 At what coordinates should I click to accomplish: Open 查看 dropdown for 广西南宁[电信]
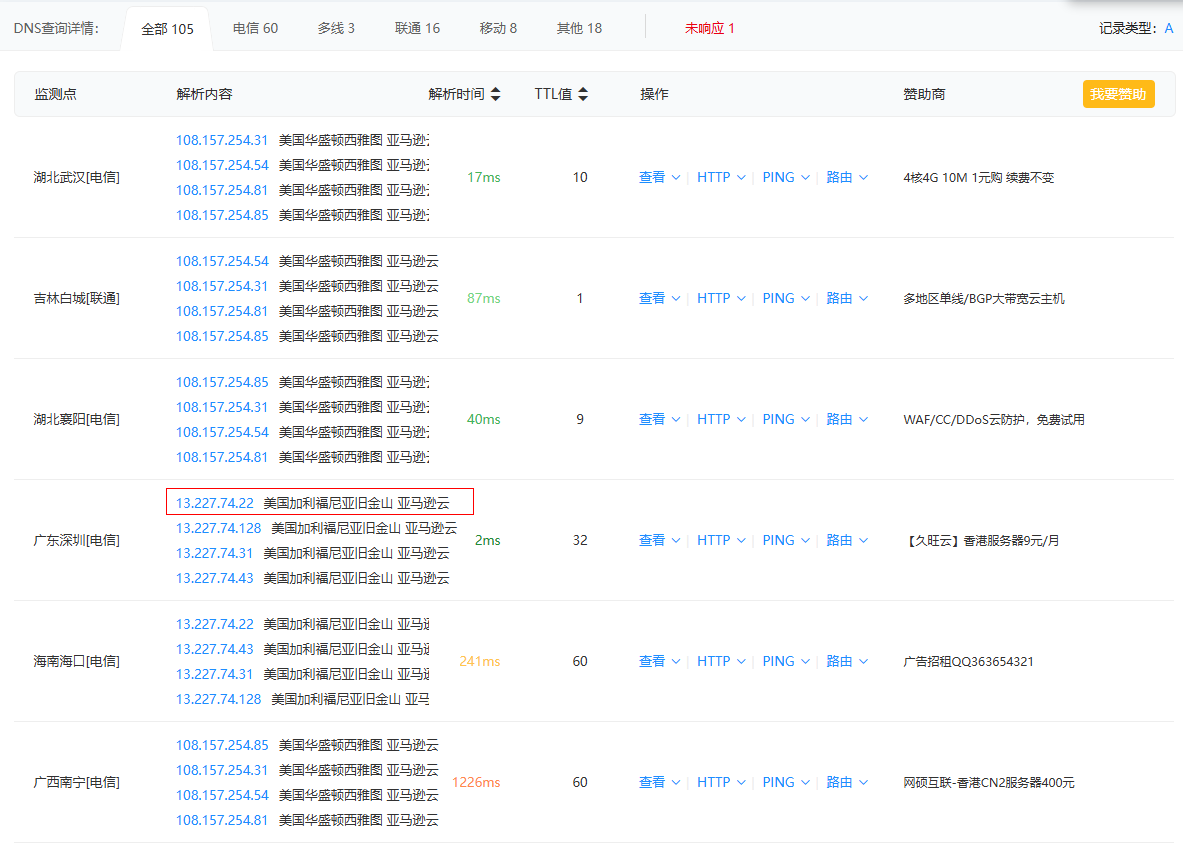click(x=659, y=783)
